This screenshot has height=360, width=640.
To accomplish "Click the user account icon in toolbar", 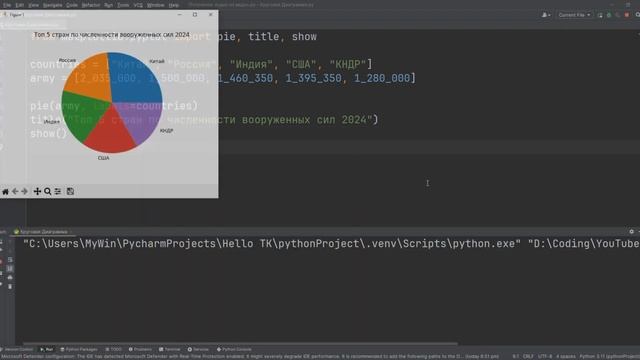I will pos(546,15).
